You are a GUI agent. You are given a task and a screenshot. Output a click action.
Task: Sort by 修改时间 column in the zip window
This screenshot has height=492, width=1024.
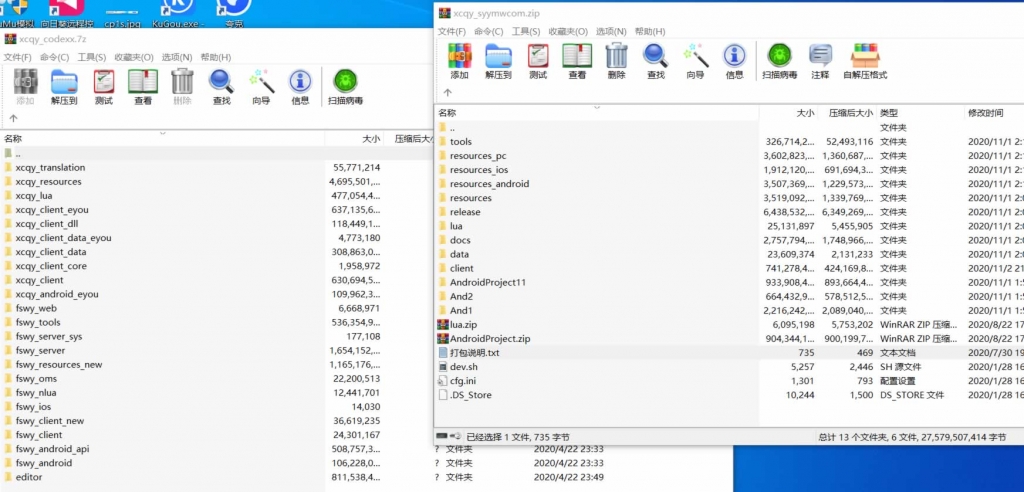pyautogui.click(x=984, y=113)
